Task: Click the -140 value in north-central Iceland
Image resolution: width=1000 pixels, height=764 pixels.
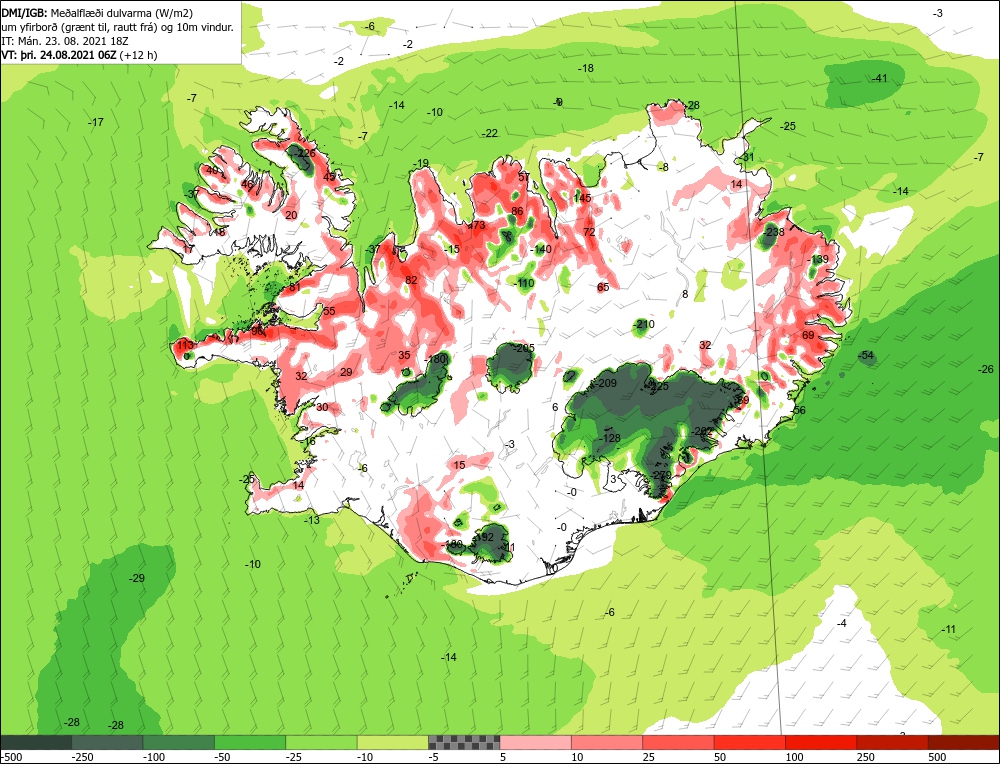Action: [541, 249]
